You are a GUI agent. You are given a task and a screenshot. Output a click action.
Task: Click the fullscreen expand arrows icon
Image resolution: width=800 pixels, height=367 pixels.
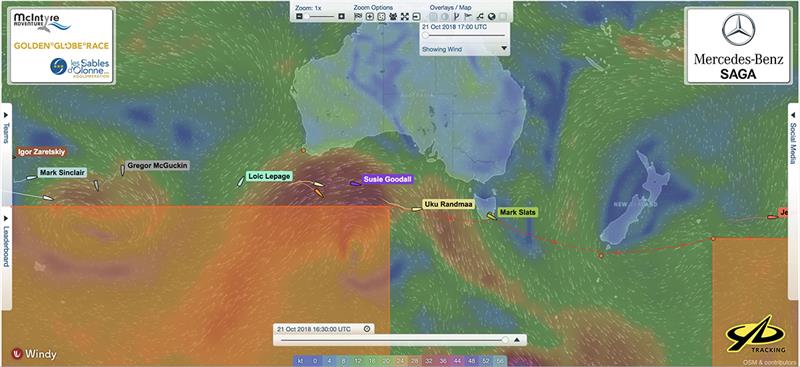(405, 16)
